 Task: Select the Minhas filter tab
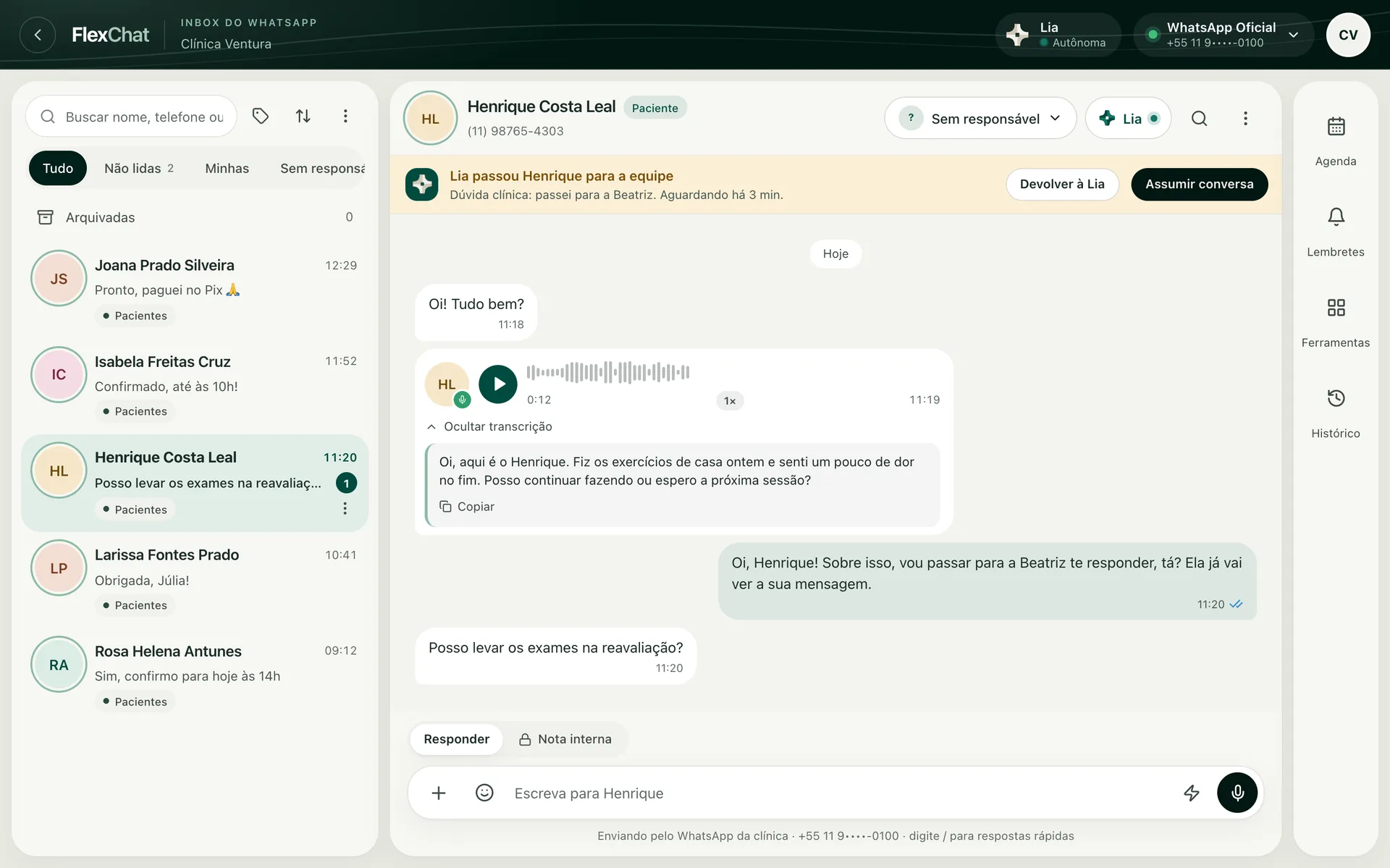227,168
